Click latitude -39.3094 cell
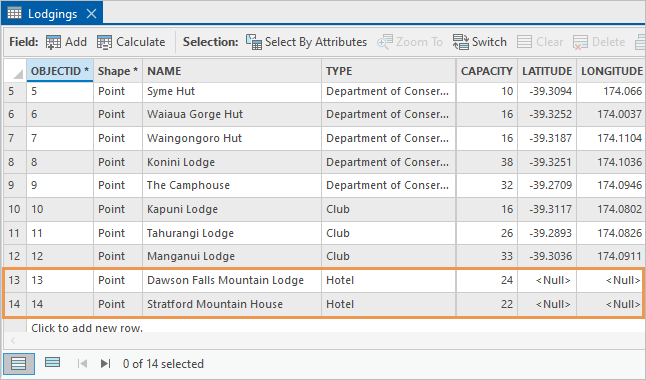 [x=547, y=91]
